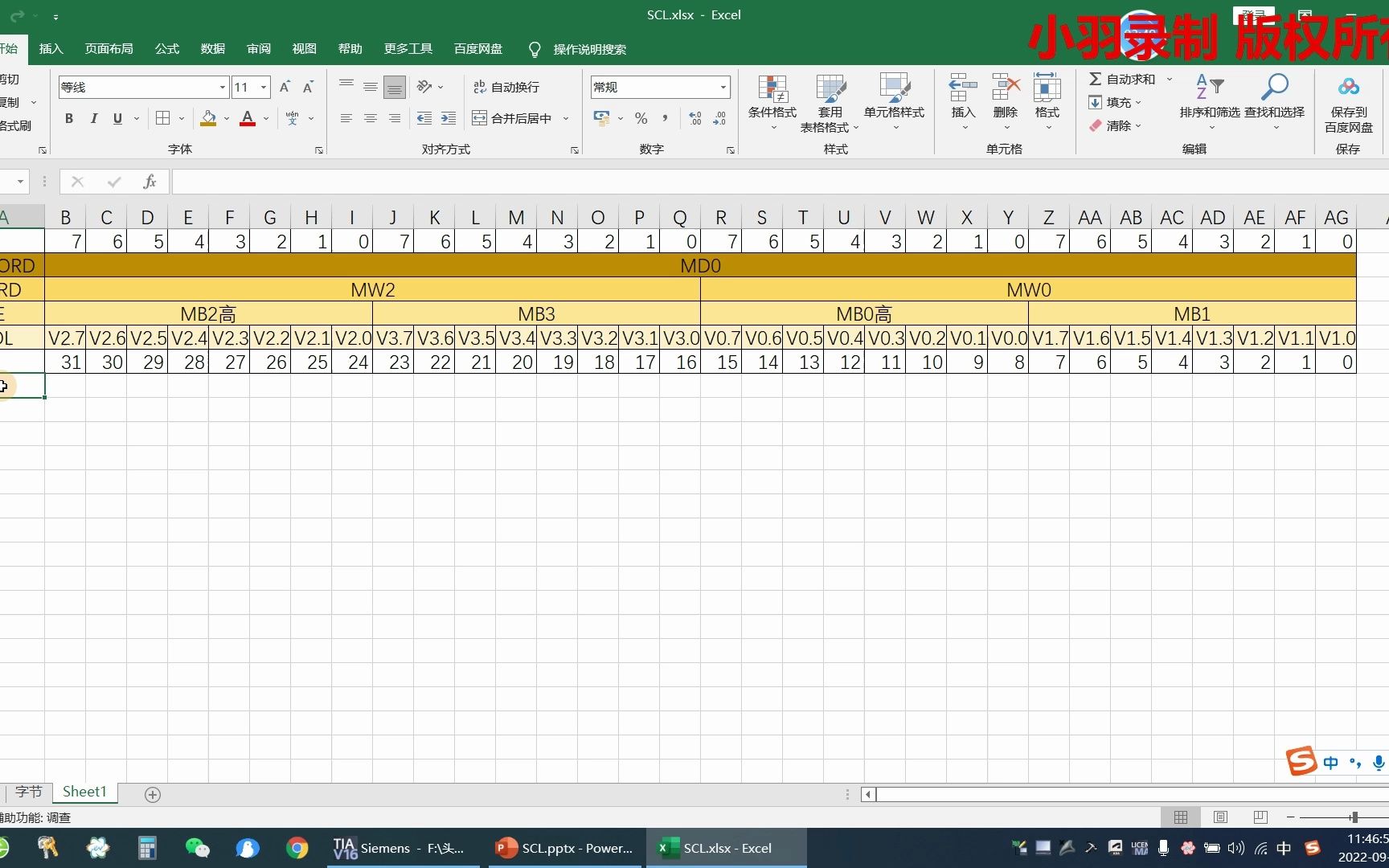Expand merge and center options arrow
Viewport: 1389px width, 868px height.
[x=566, y=118]
